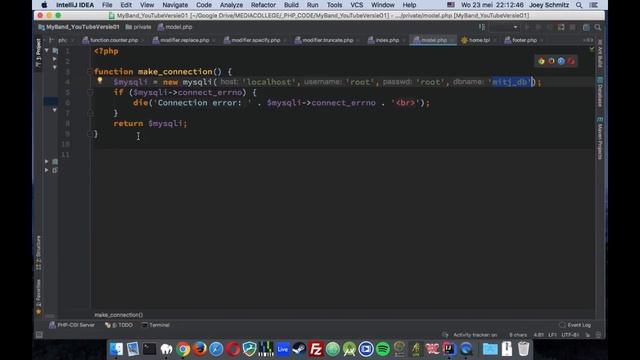Open the Terminal tool window
The image size is (640, 360).
coord(156,325)
